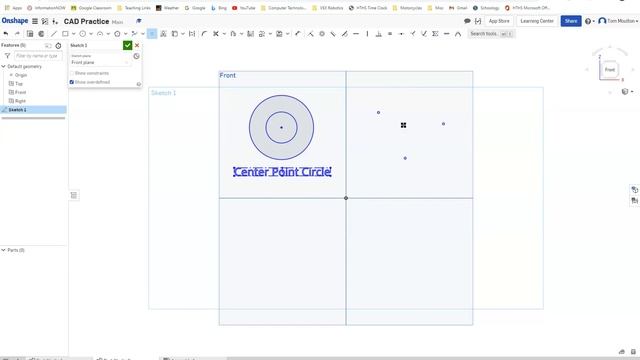This screenshot has height=360, width=640.
Task: Apply the Horizontal constraint tool
Action: coord(356,34)
